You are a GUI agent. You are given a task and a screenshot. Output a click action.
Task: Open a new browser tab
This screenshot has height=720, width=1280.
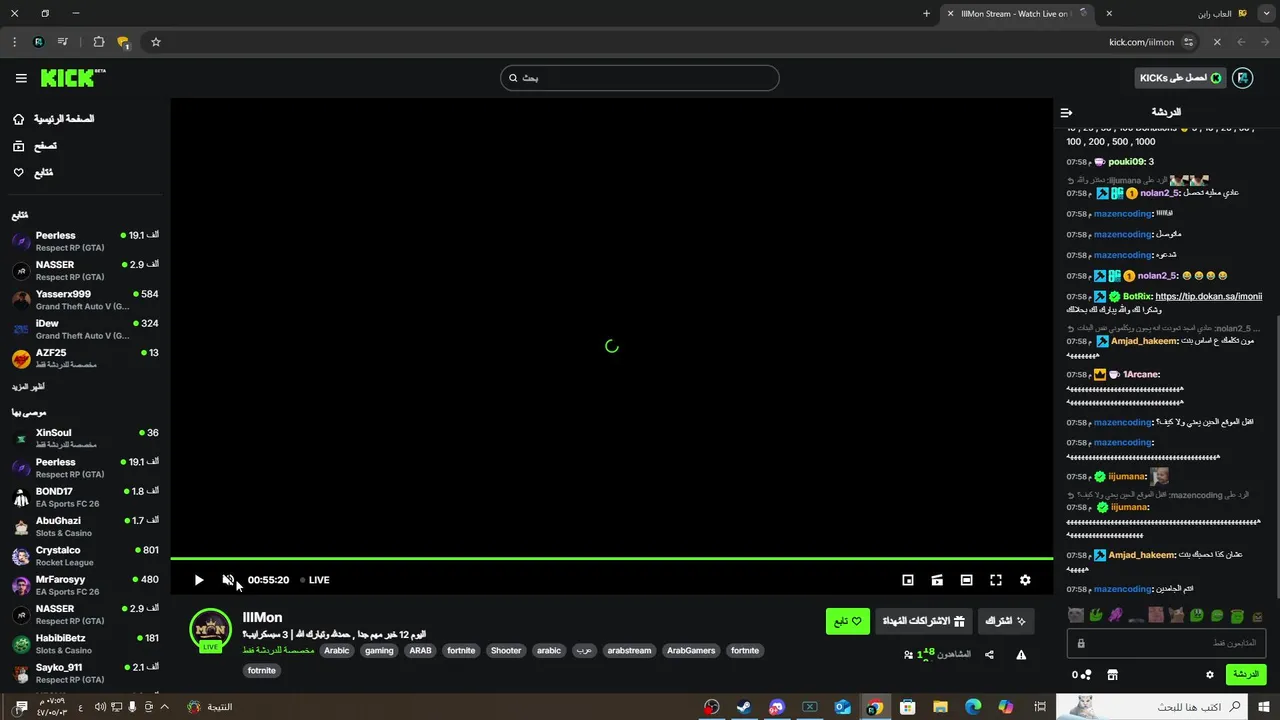pos(926,14)
